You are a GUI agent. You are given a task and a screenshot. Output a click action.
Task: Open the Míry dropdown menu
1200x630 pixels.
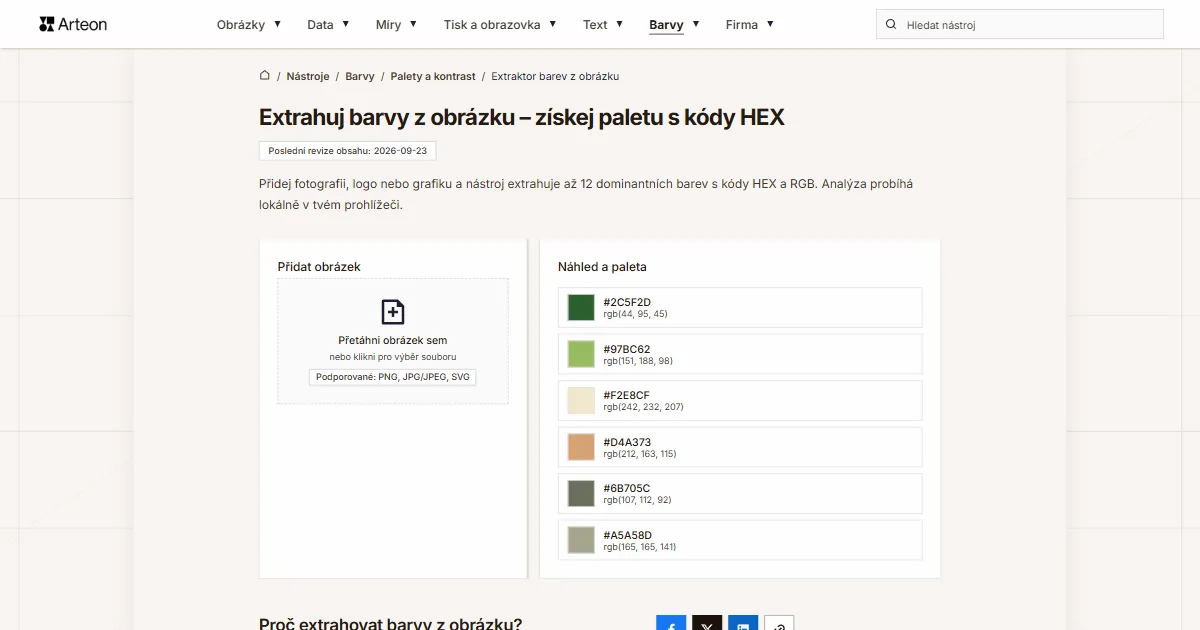tap(396, 25)
